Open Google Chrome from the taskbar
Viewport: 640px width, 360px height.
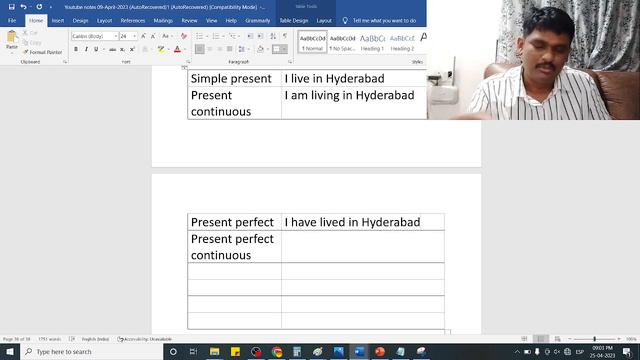click(277, 351)
